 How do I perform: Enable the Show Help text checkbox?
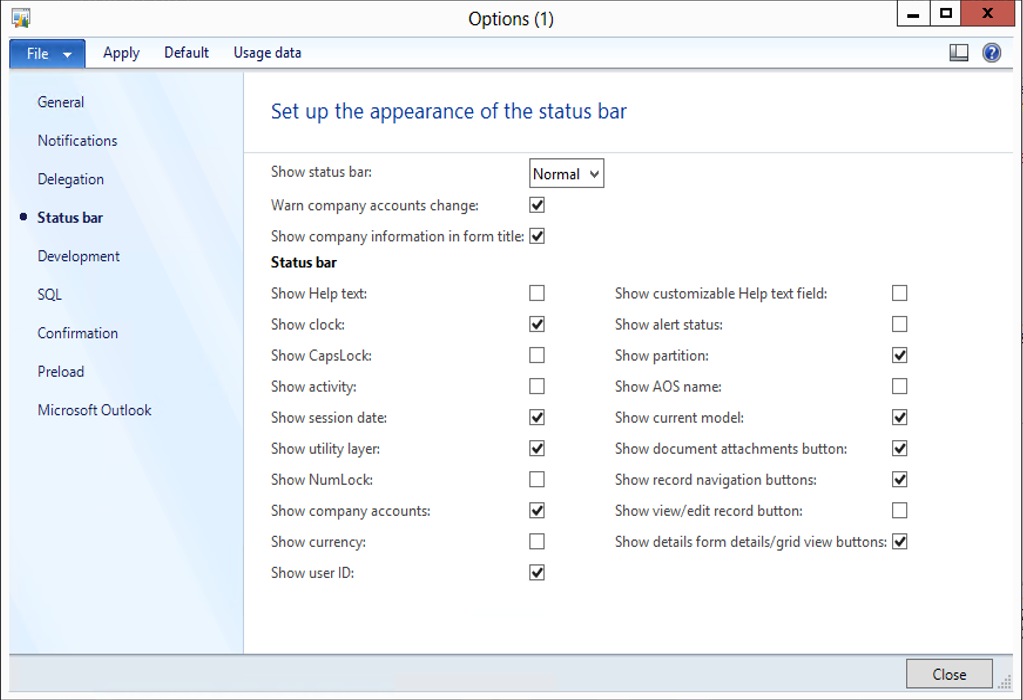(537, 293)
